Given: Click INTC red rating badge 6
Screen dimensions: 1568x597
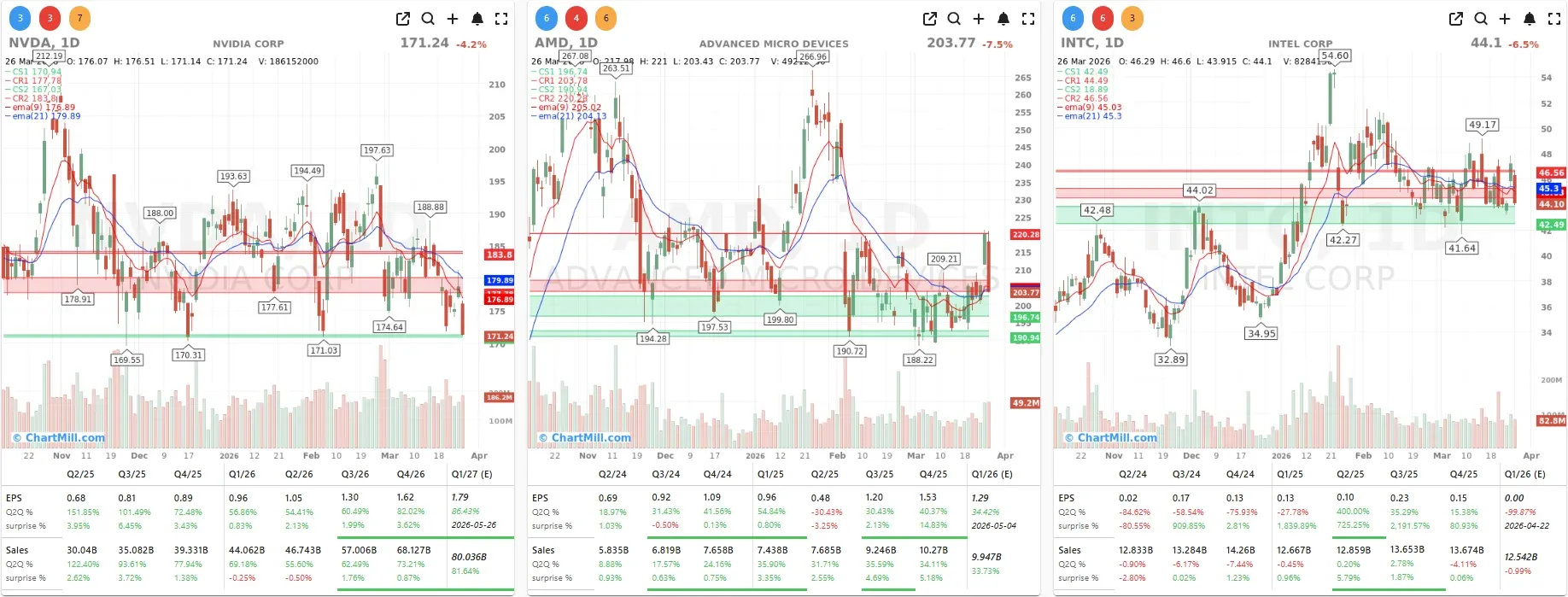Looking at the screenshot, I should click(1103, 18).
